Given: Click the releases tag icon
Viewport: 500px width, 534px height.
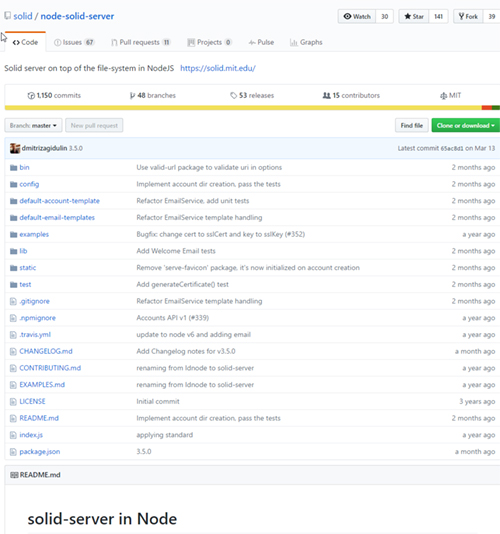Looking at the screenshot, I should pyautogui.click(x=233, y=96).
